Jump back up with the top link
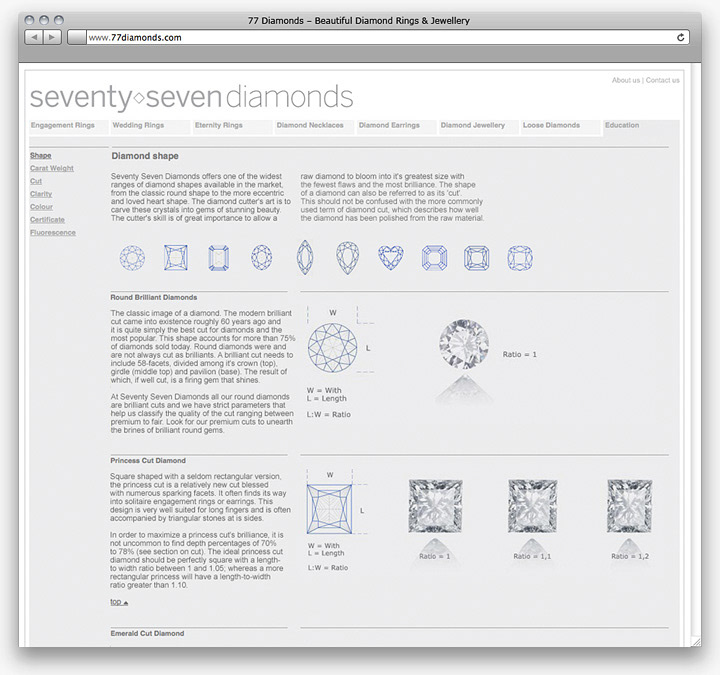720x675 pixels. 119,602
